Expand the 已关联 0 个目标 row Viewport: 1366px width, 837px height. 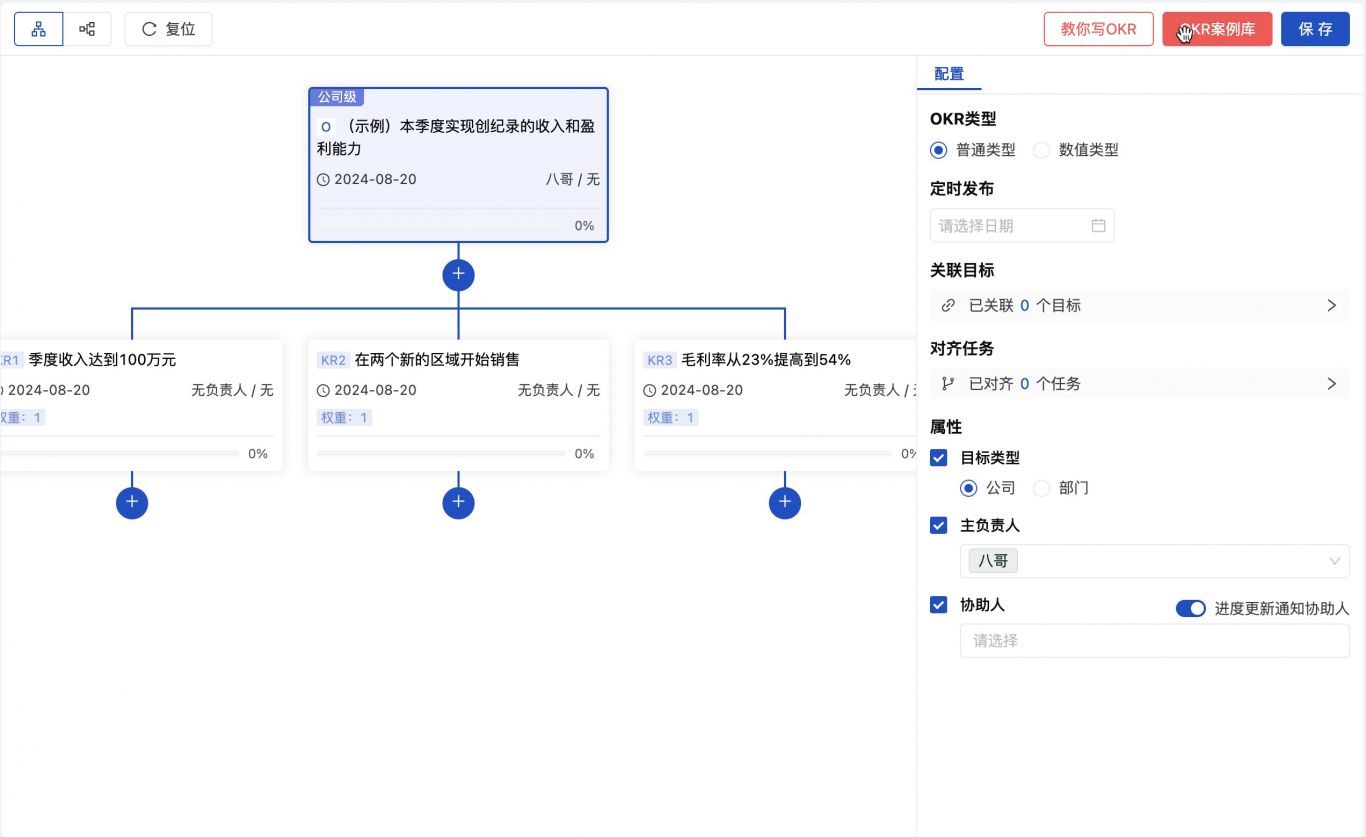pyautogui.click(x=1139, y=306)
